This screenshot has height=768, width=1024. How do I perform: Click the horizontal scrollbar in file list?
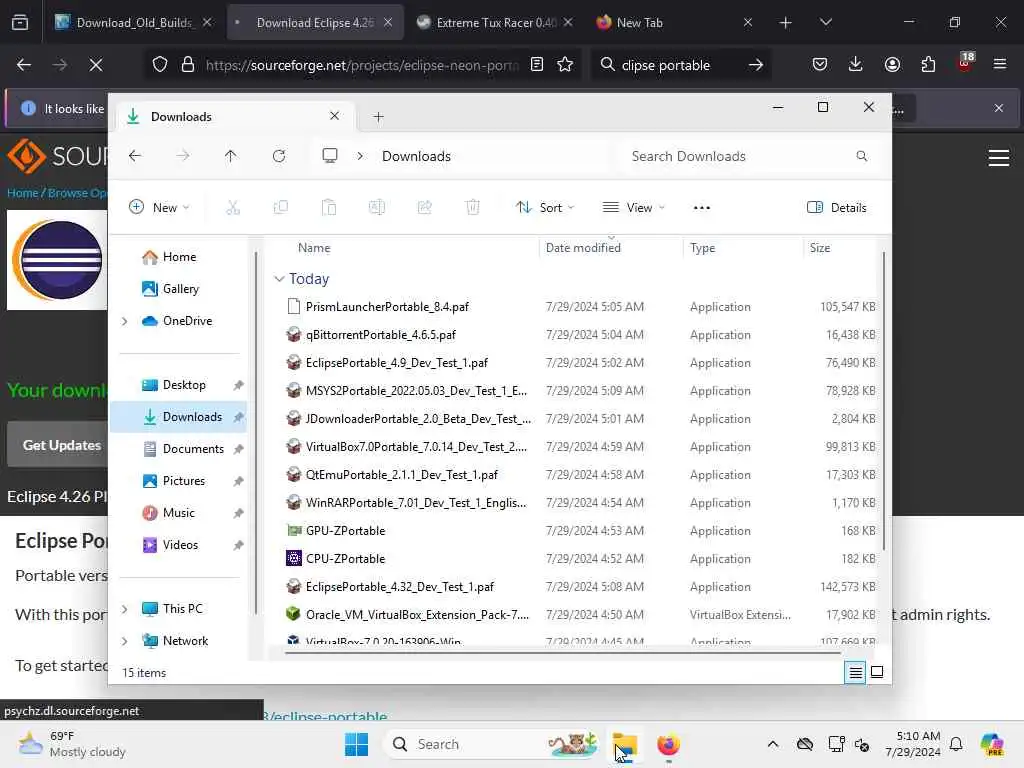pos(562,652)
